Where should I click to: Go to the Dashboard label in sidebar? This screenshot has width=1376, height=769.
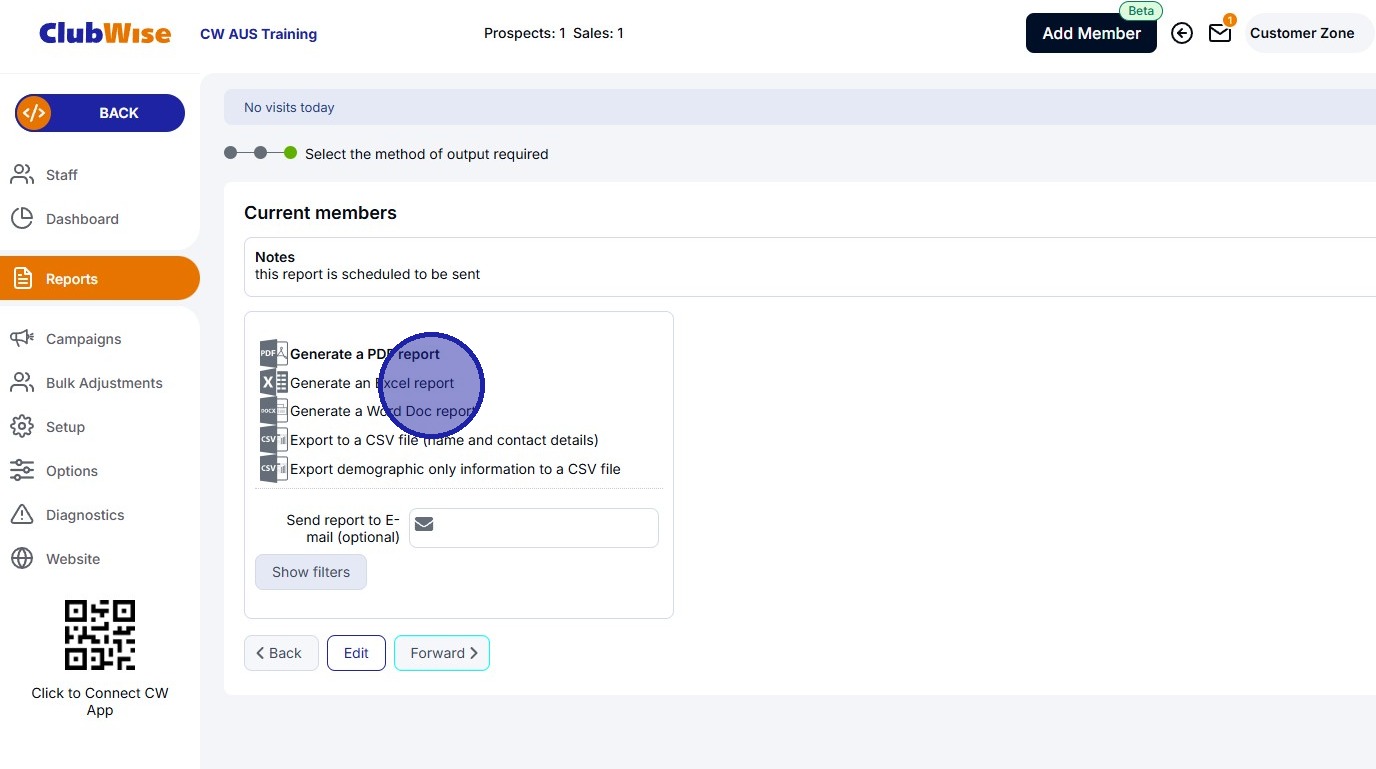82,219
